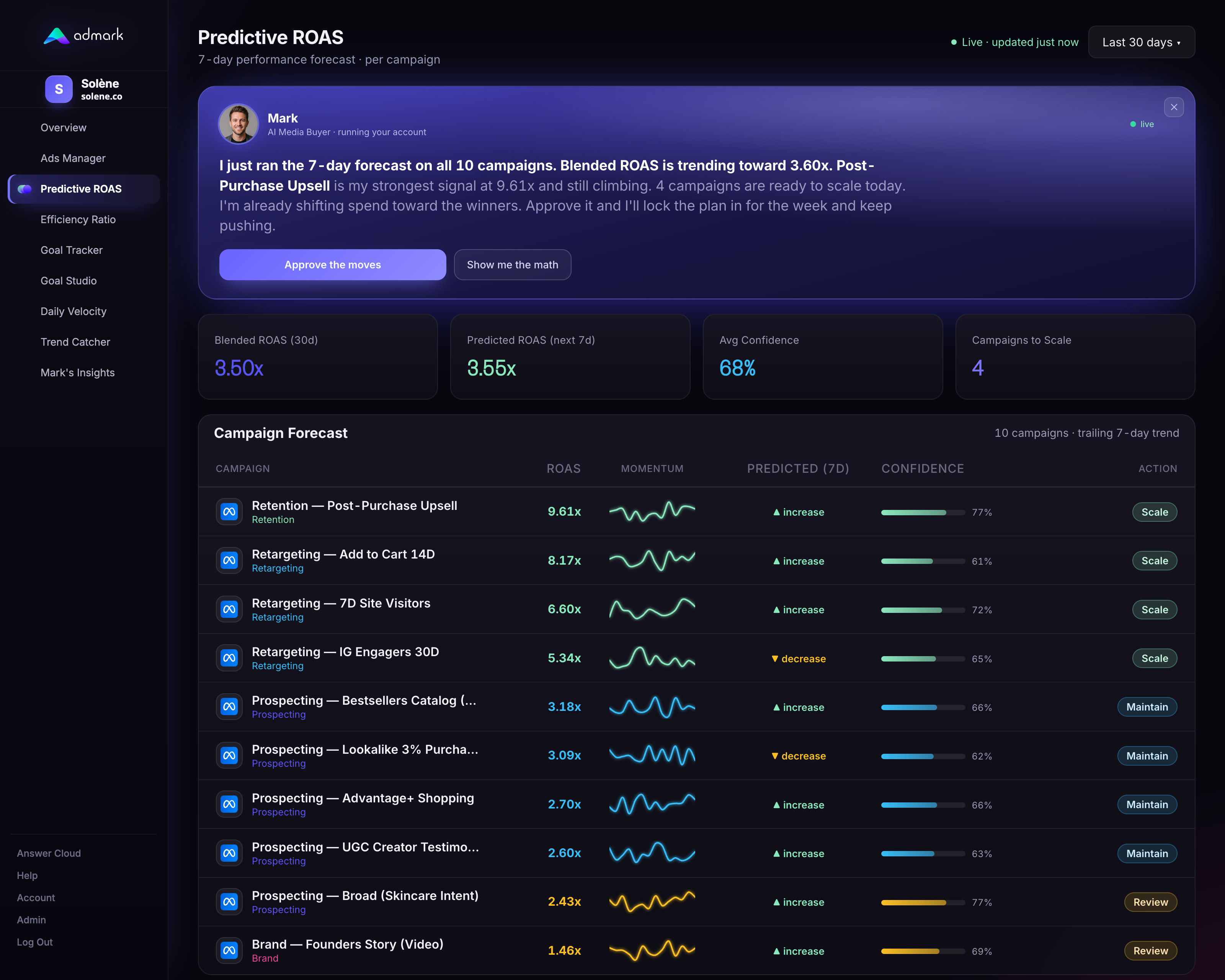The width and height of the screenshot is (1225, 980).
Task: Dismiss Mark's message with the X icon
Action: pos(1174,107)
